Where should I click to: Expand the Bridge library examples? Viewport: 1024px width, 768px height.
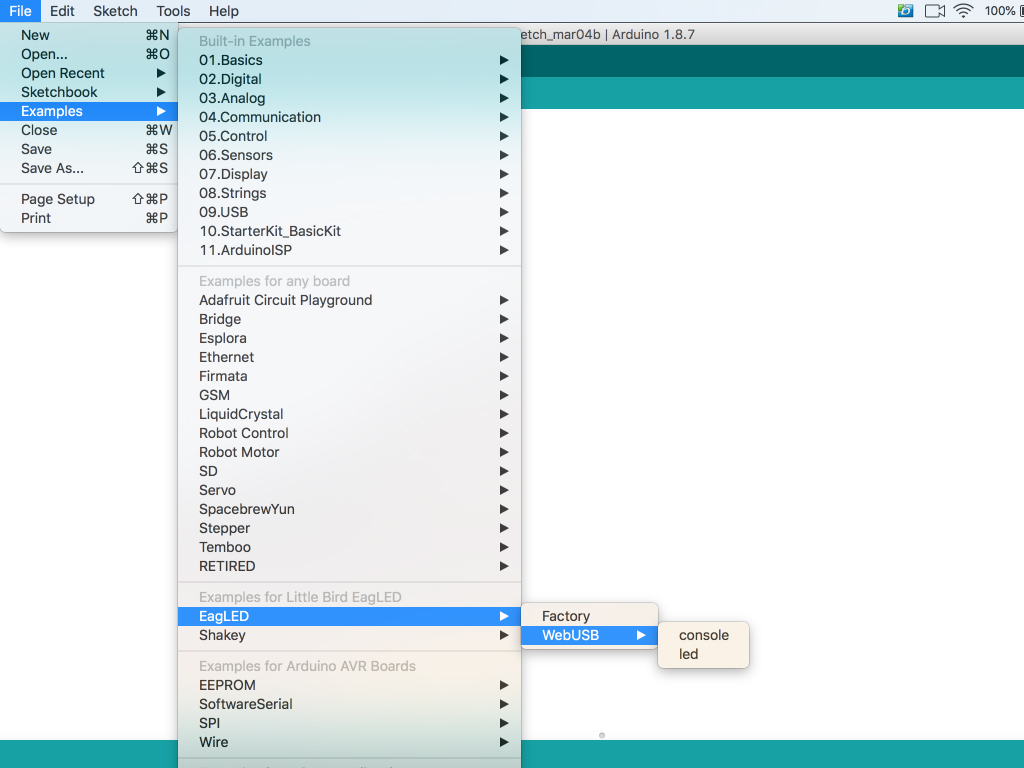[349, 319]
